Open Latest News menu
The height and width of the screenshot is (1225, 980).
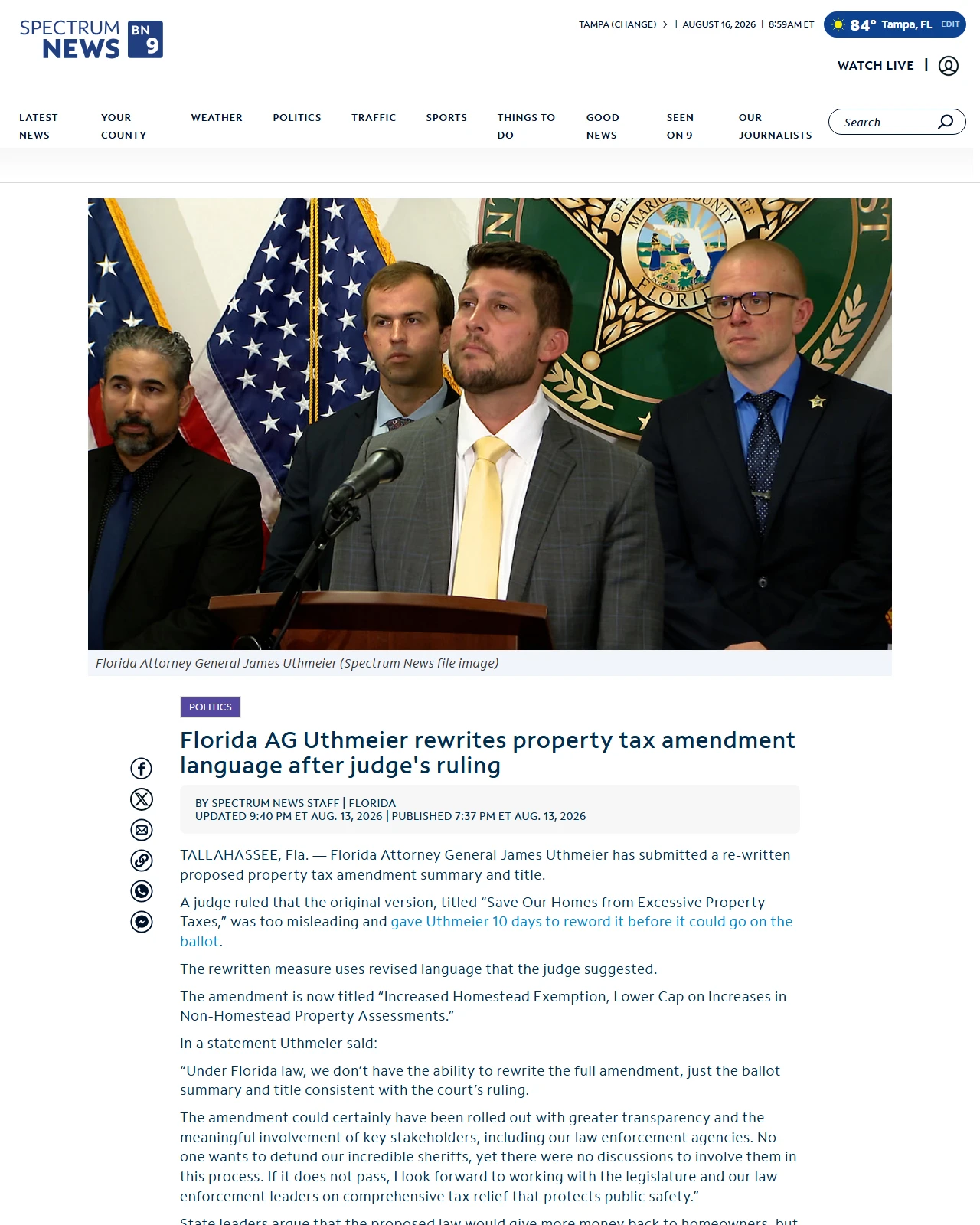[x=38, y=126]
